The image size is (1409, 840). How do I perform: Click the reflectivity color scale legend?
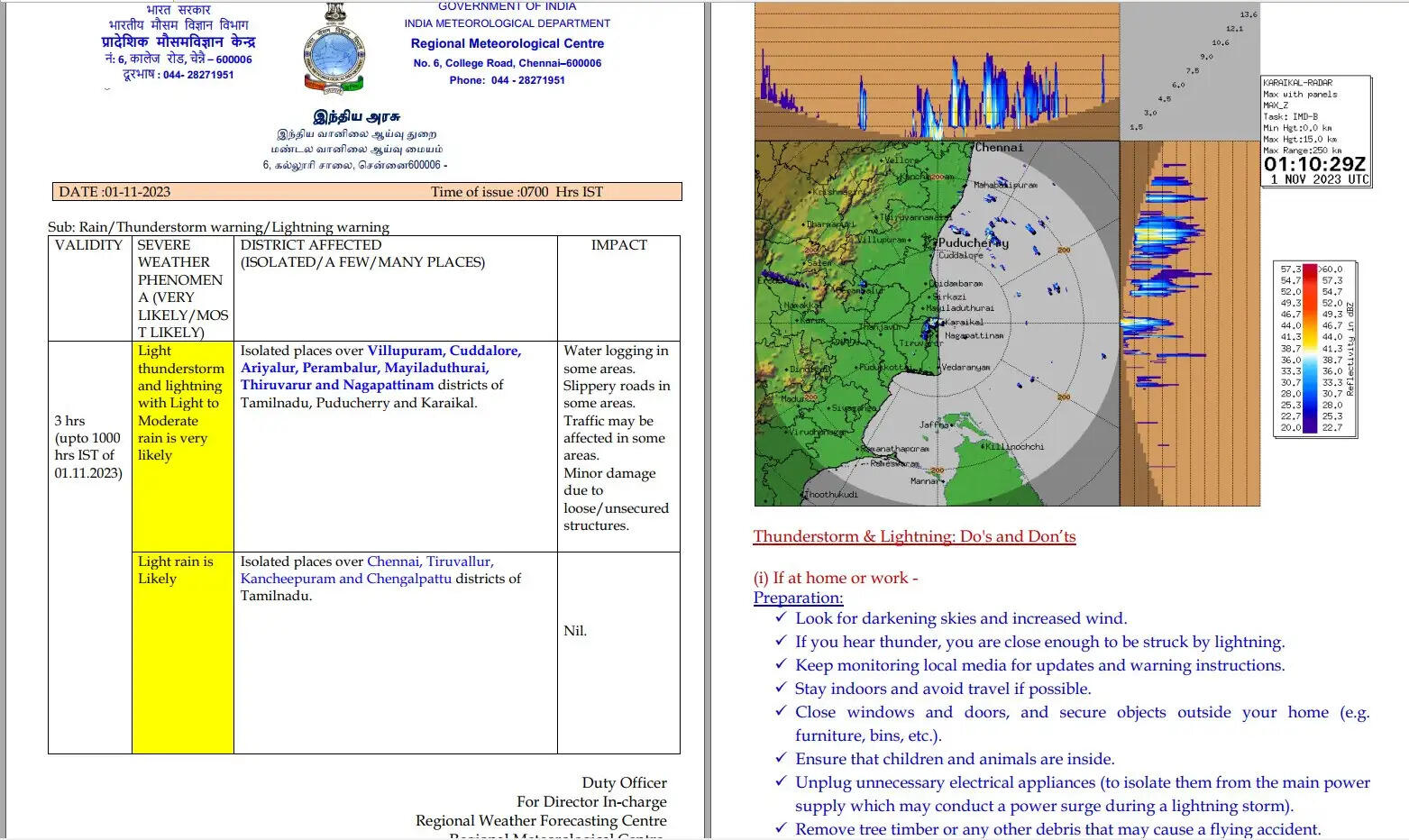pyautogui.click(x=1314, y=348)
